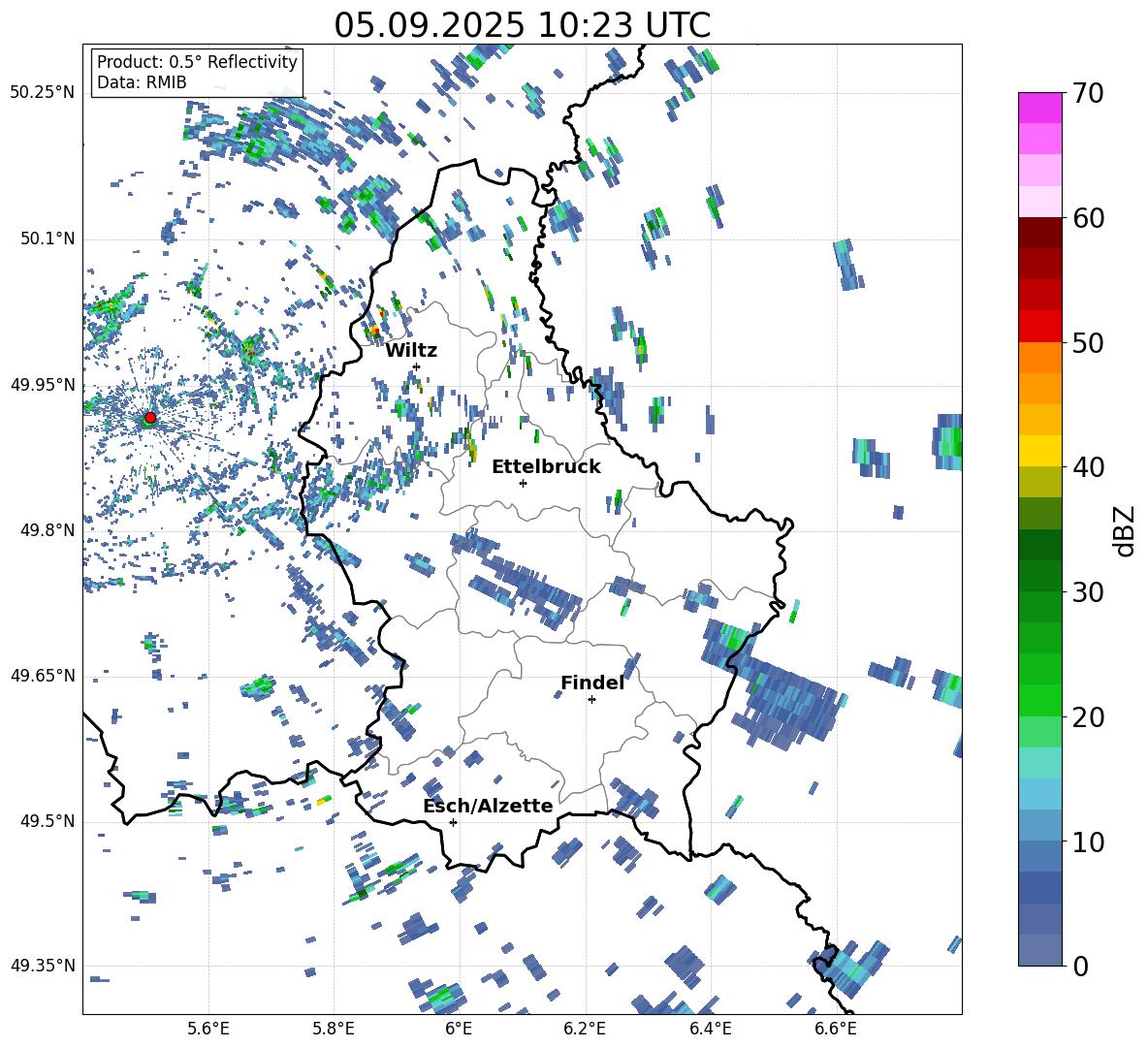Click the longitude label 5.8°E
The height and width of the screenshot is (1048, 1148).
click(334, 1029)
